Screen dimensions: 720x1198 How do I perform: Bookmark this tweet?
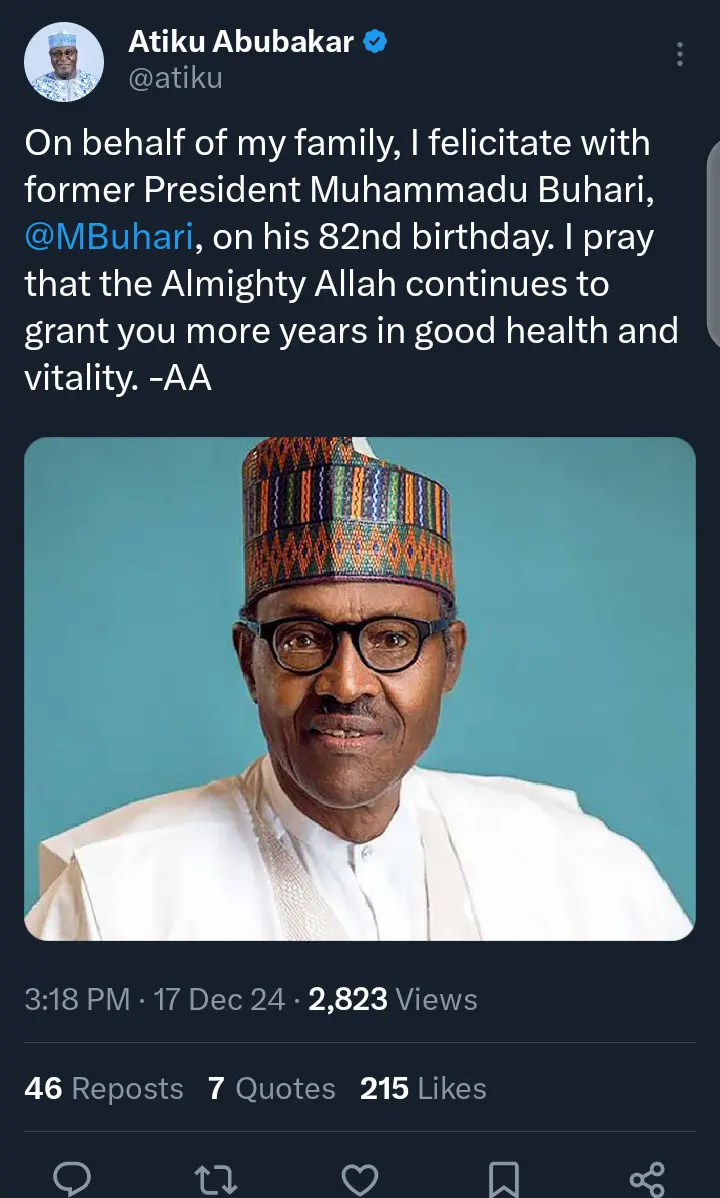[x=503, y=1179]
